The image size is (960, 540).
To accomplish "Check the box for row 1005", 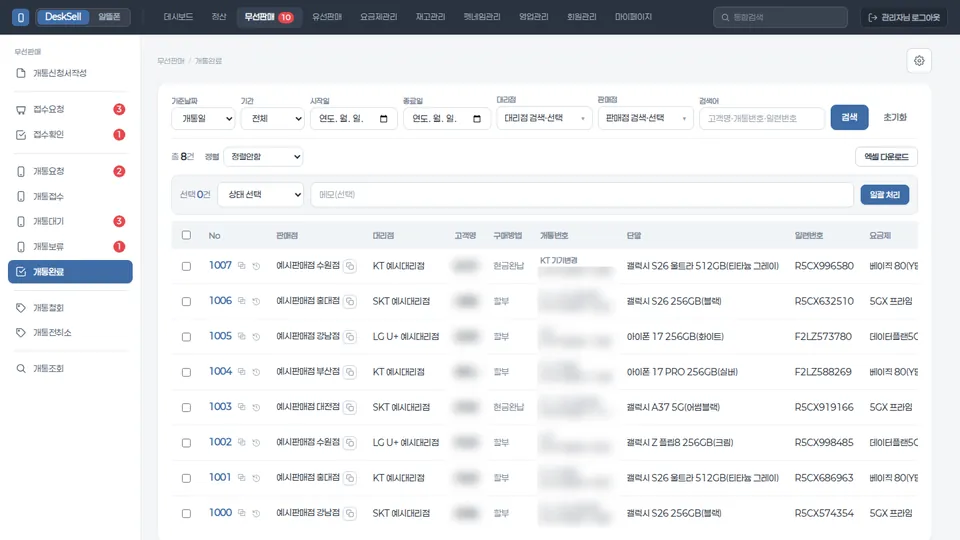I will [x=186, y=337].
